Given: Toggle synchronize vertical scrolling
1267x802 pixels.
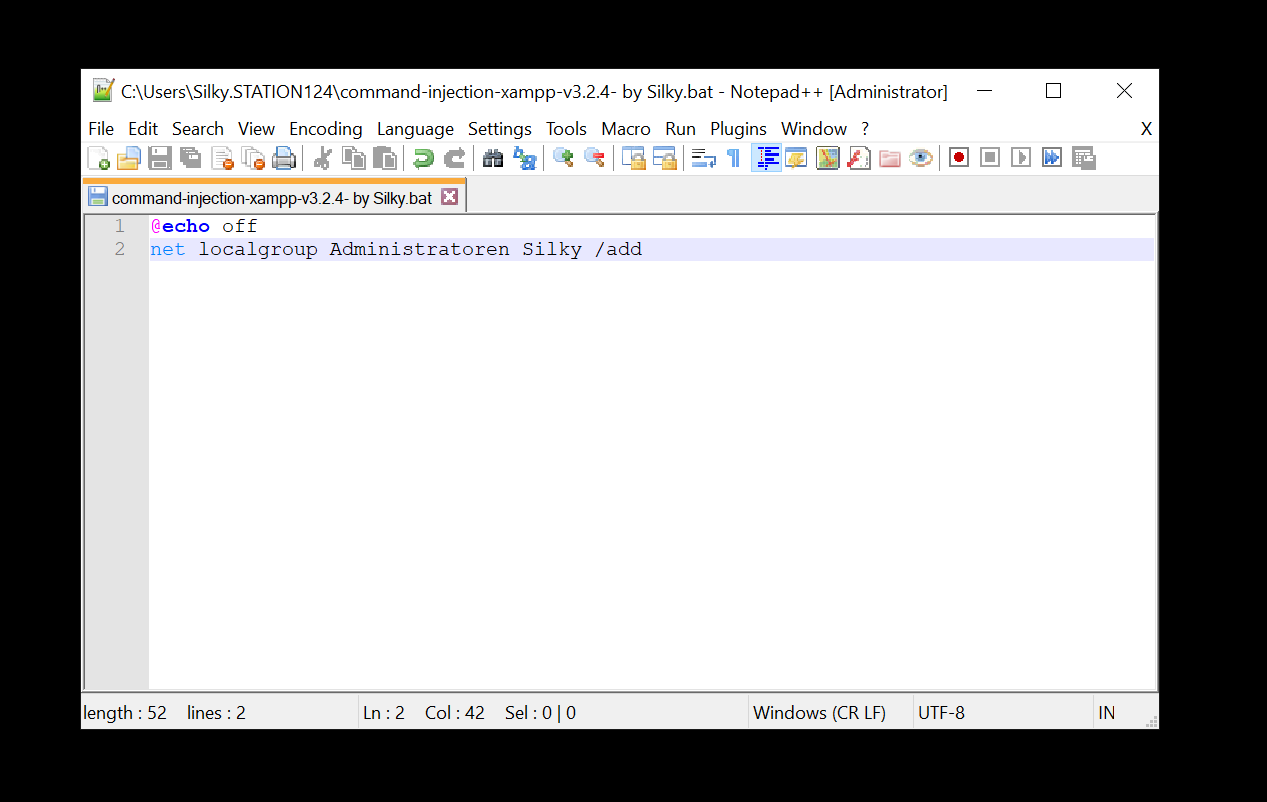Looking at the screenshot, I should pyautogui.click(x=633, y=158).
